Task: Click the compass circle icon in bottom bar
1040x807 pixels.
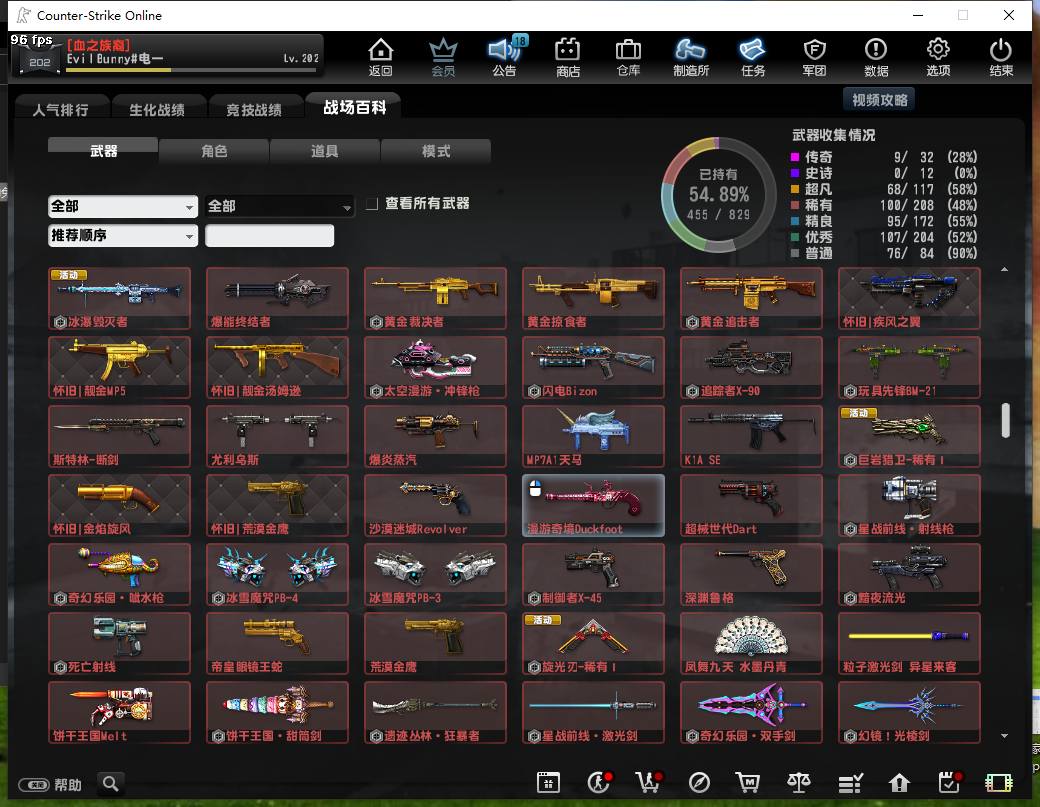Action: coord(699,783)
